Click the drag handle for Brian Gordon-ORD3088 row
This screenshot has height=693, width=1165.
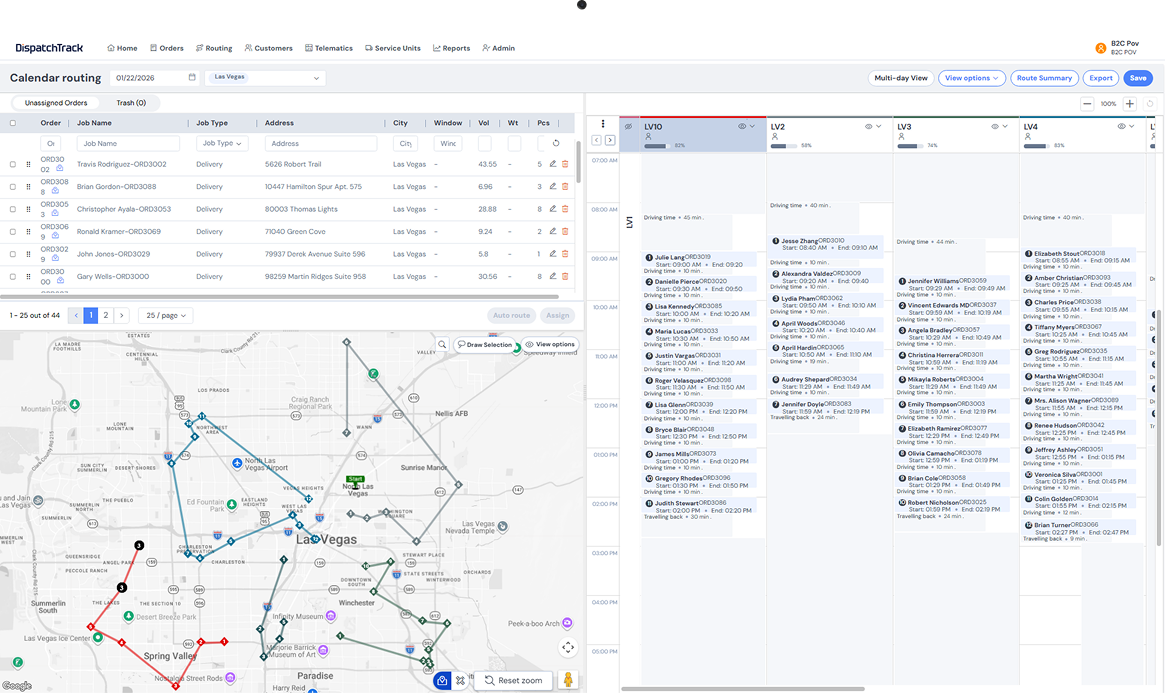(x=28, y=186)
